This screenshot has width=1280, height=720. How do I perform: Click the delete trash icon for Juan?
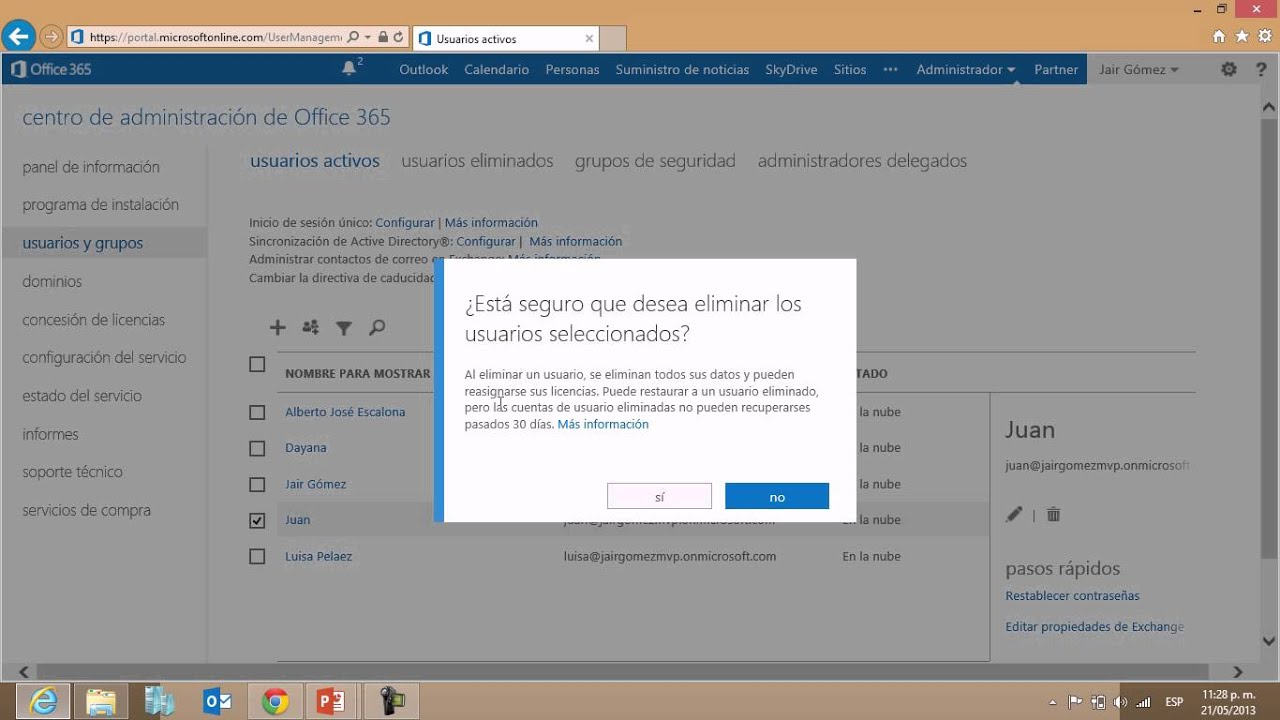tap(1053, 514)
